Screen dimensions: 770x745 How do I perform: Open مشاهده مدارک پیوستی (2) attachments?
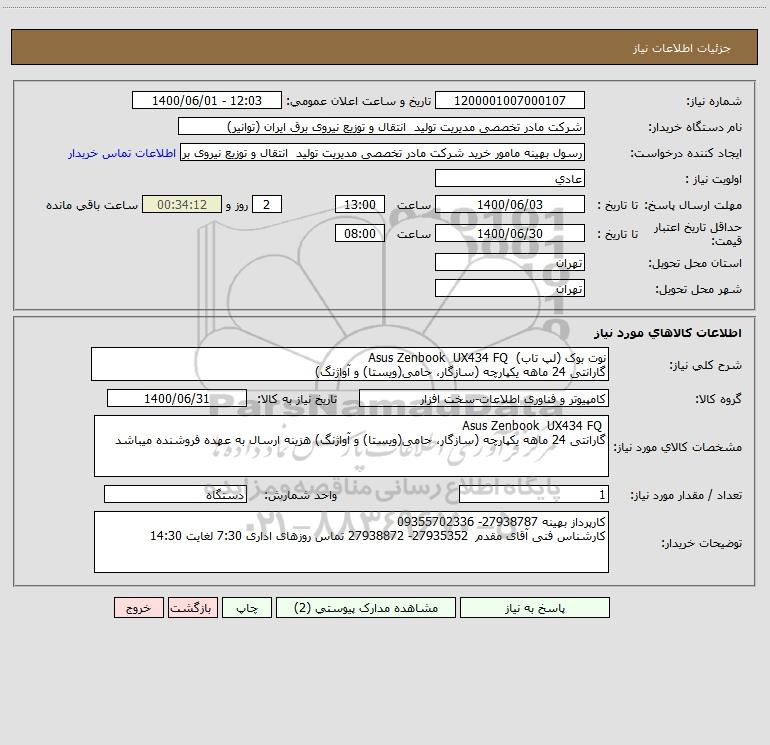pyautogui.click(x=366, y=608)
